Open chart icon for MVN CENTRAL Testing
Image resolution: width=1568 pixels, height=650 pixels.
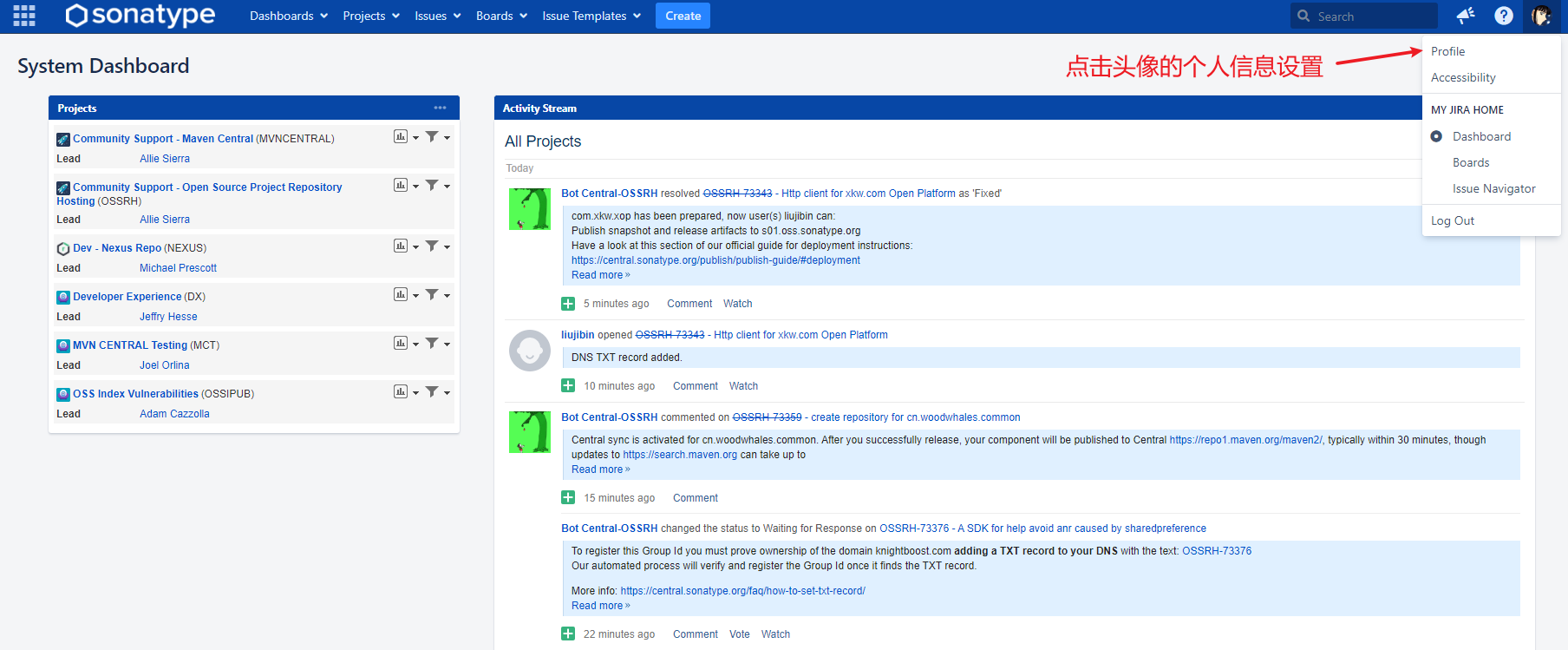coord(401,343)
